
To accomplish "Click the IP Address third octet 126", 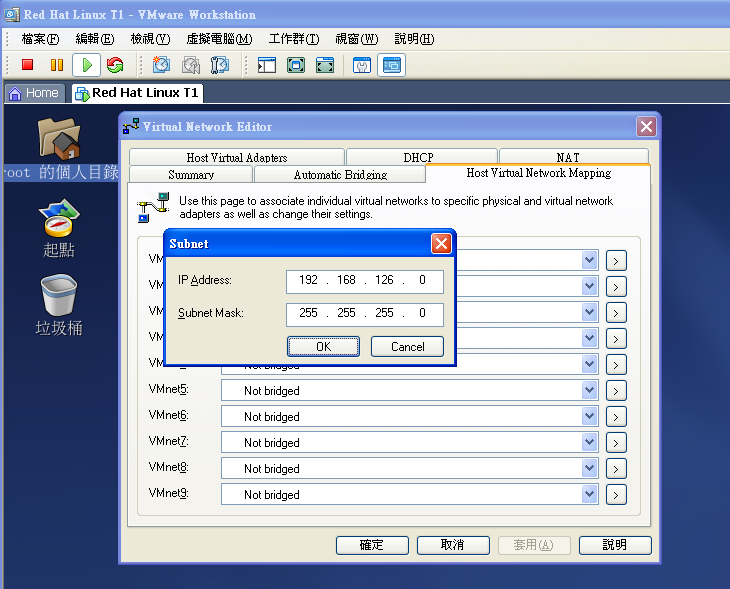I will (384, 280).
